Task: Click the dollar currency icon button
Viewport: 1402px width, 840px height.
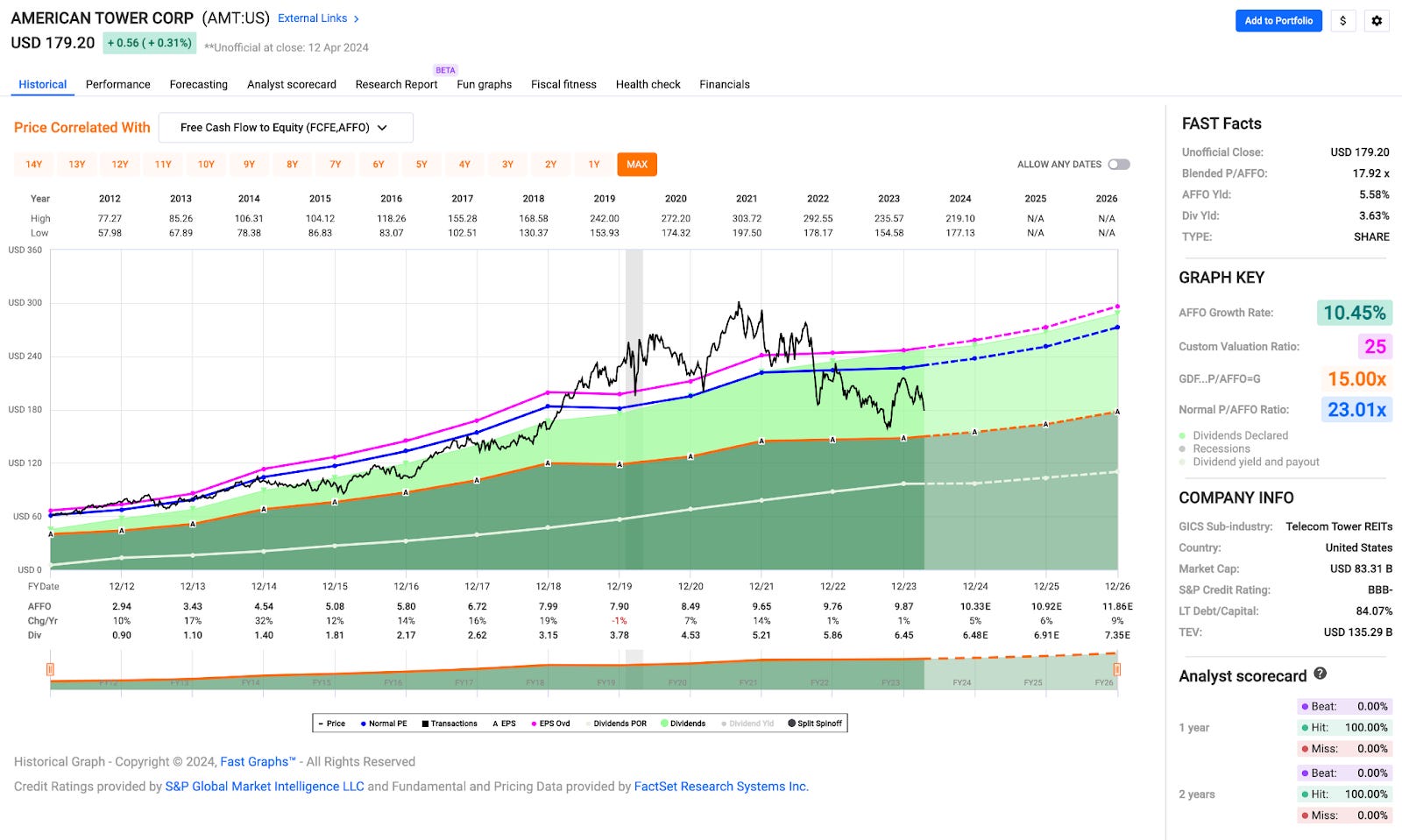Action: (x=1342, y=21)
